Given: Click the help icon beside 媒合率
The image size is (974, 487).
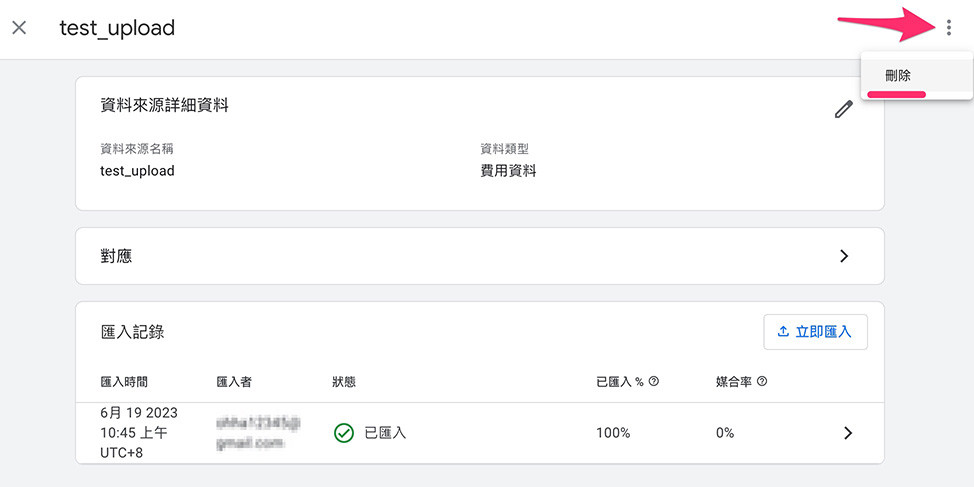Looking at the screenshot, I should click(762, 382).
